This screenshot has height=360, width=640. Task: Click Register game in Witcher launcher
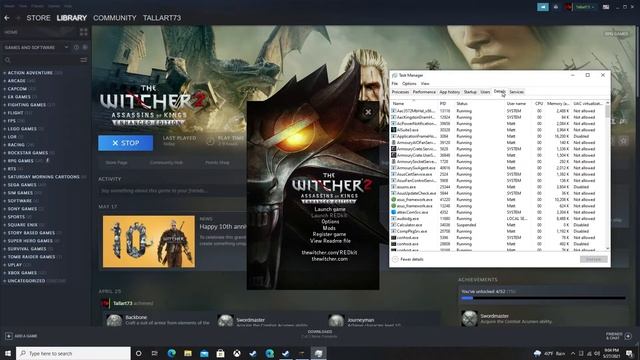[x=329, y=234]
